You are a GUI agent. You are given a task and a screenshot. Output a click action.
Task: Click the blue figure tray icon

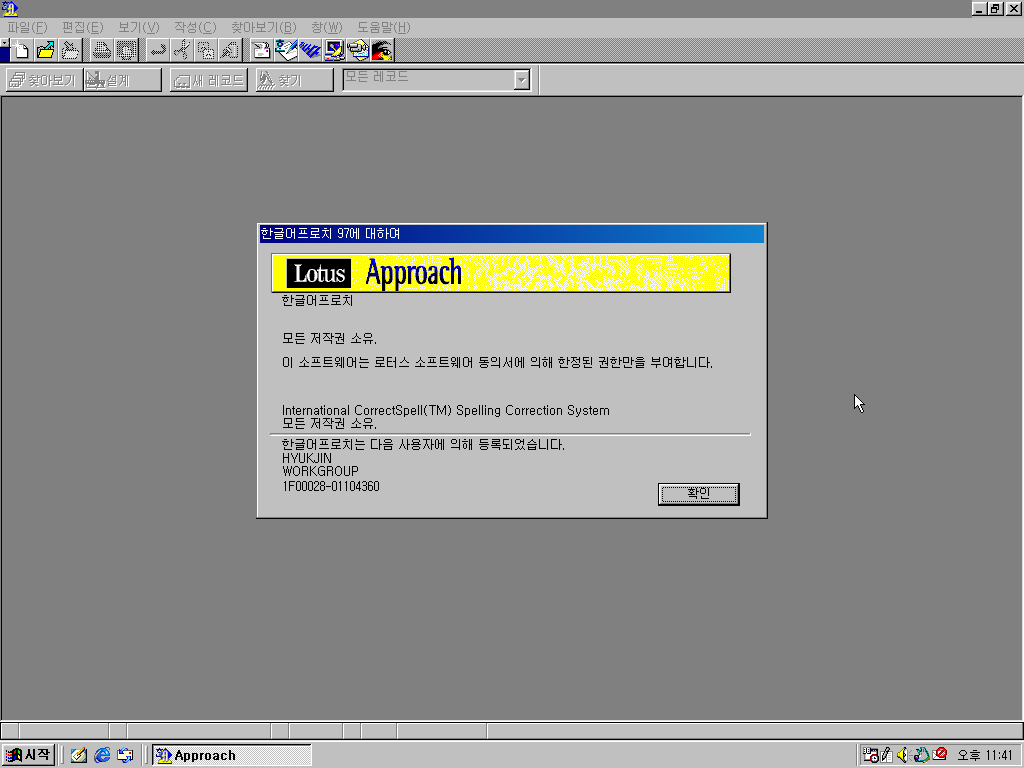(921, 755)
